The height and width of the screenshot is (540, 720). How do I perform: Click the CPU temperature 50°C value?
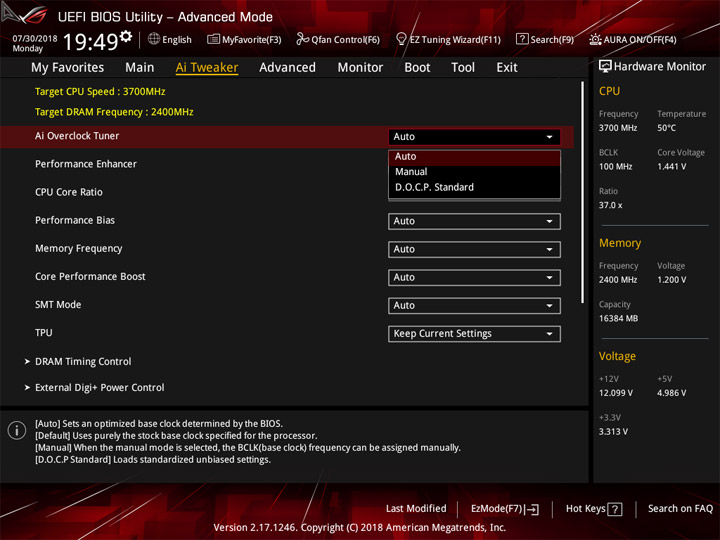tap(666, 128)
